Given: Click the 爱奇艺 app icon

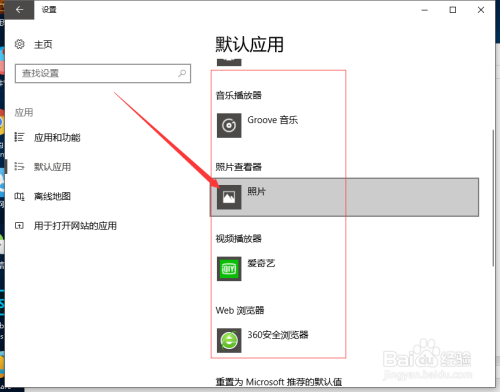Looking at the screenshot, I should [229, 269].
